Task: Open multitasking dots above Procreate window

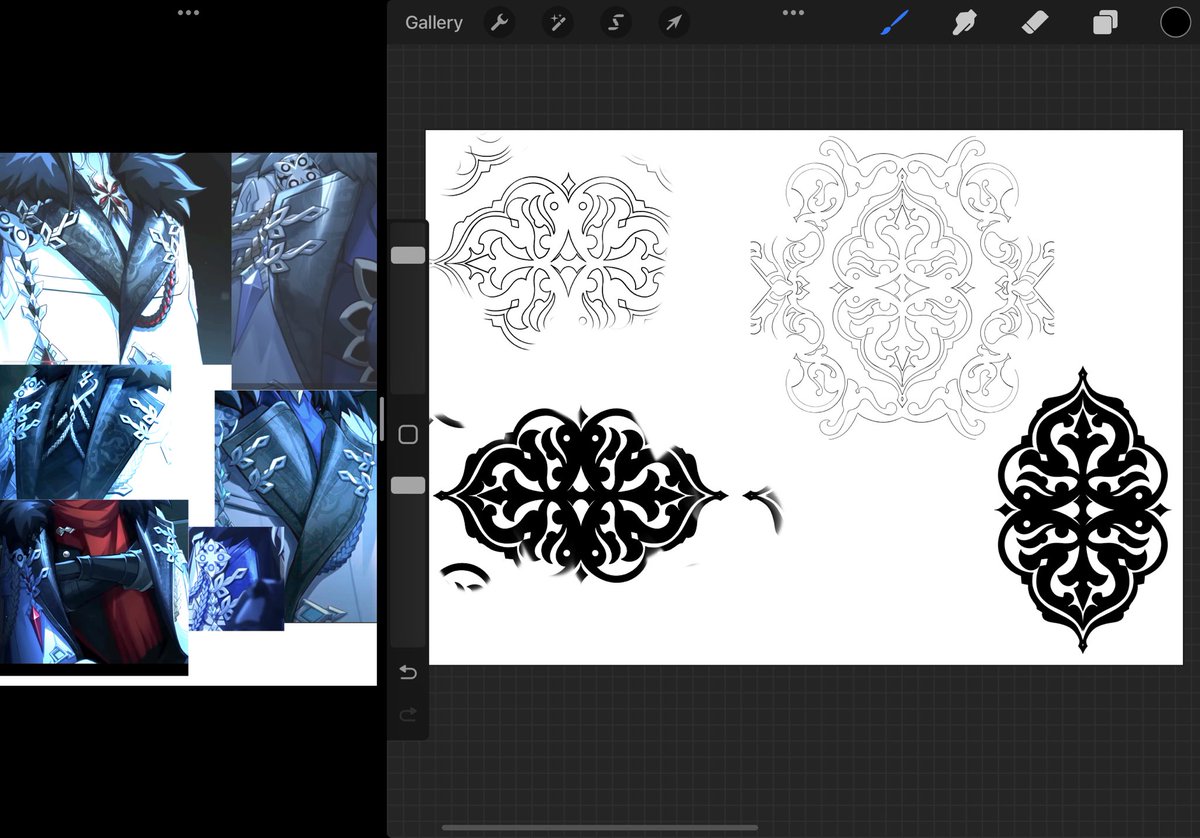Action: coord(793,13)
